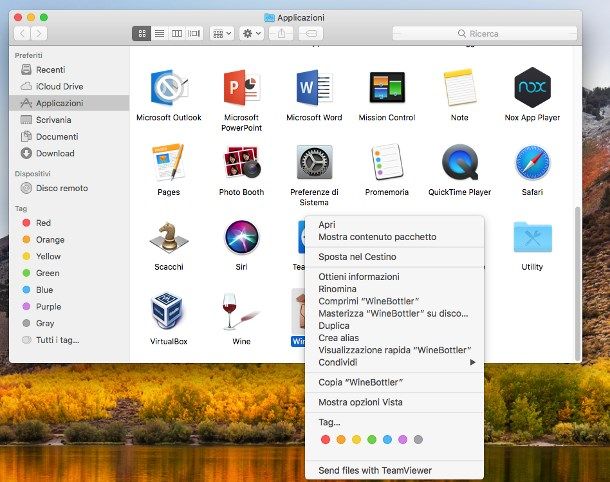The image size is (610, 482).
Task: Select Disco remoto in the sidebar
Action: 69,188
